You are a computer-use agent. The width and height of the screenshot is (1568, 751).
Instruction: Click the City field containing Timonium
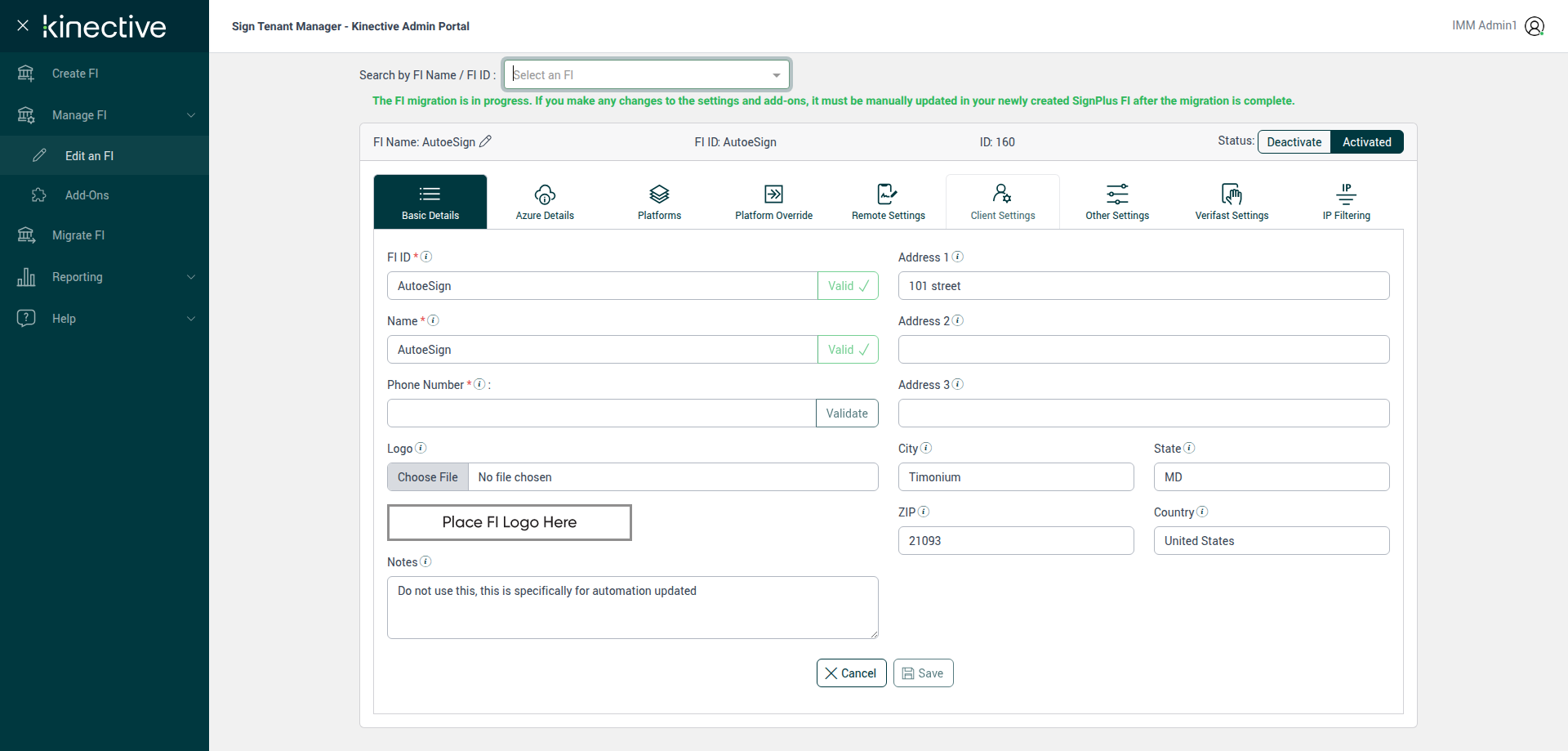click(1016, 477)
